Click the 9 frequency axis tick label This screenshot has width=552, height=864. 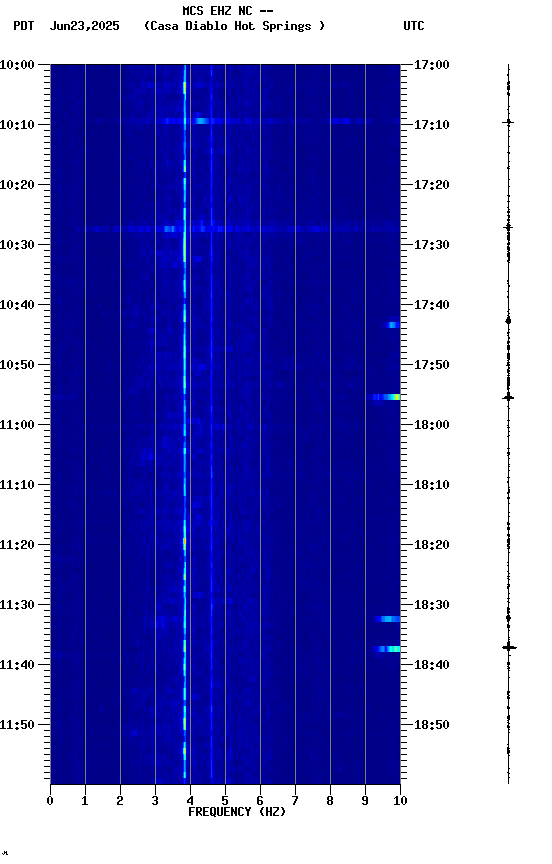365,801
